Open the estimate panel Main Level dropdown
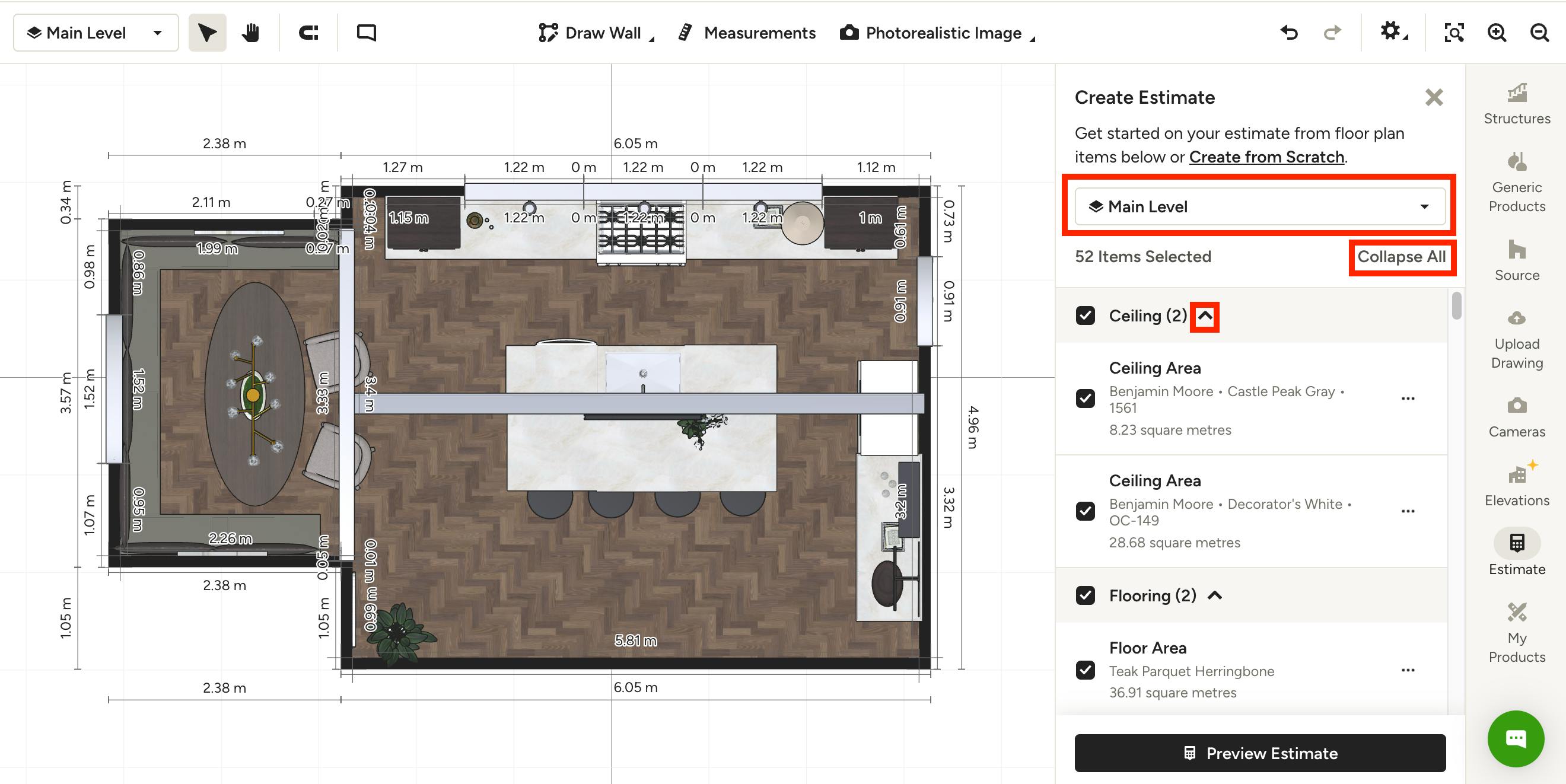This screenshot has width=1566, height=784. coord(1259,206)
